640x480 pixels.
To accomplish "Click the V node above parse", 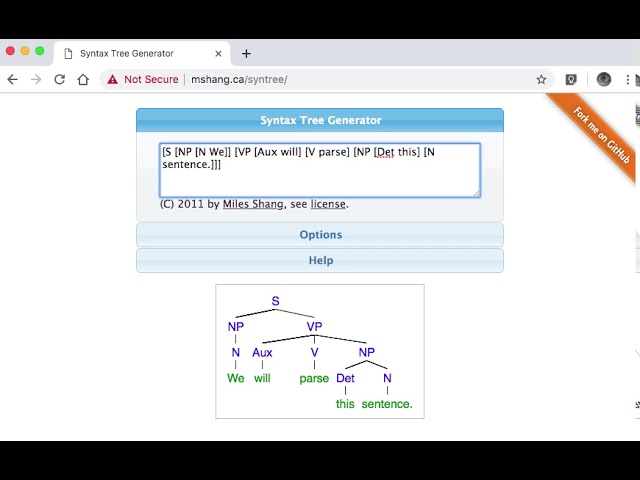I will (x=314, y=352).
